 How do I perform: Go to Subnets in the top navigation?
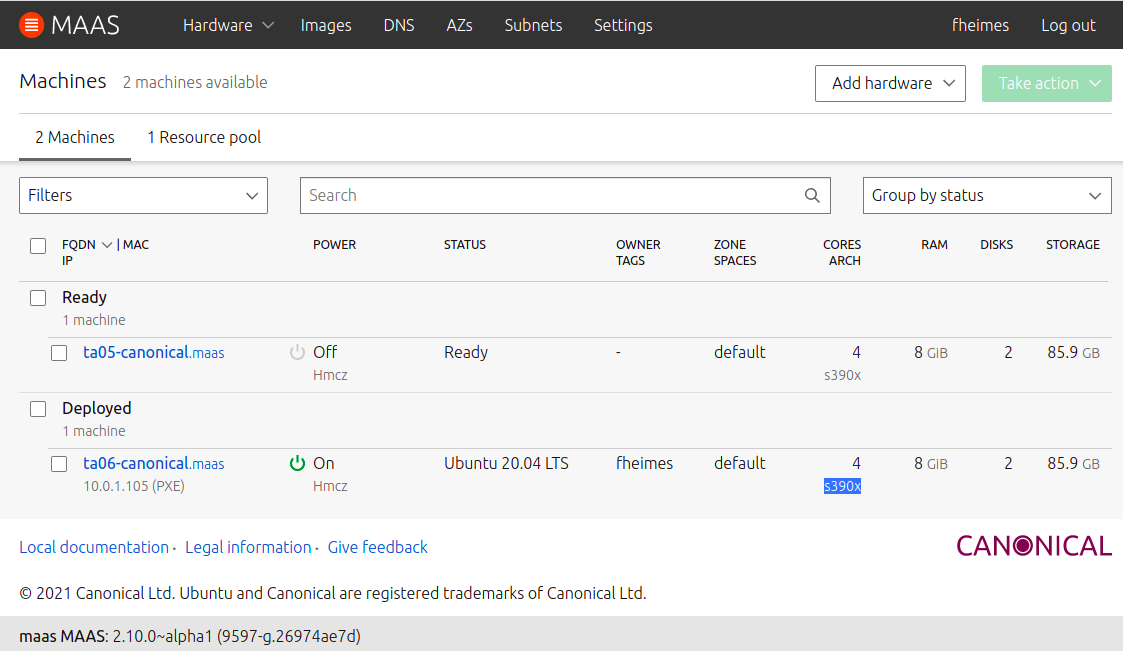[533, 26]
